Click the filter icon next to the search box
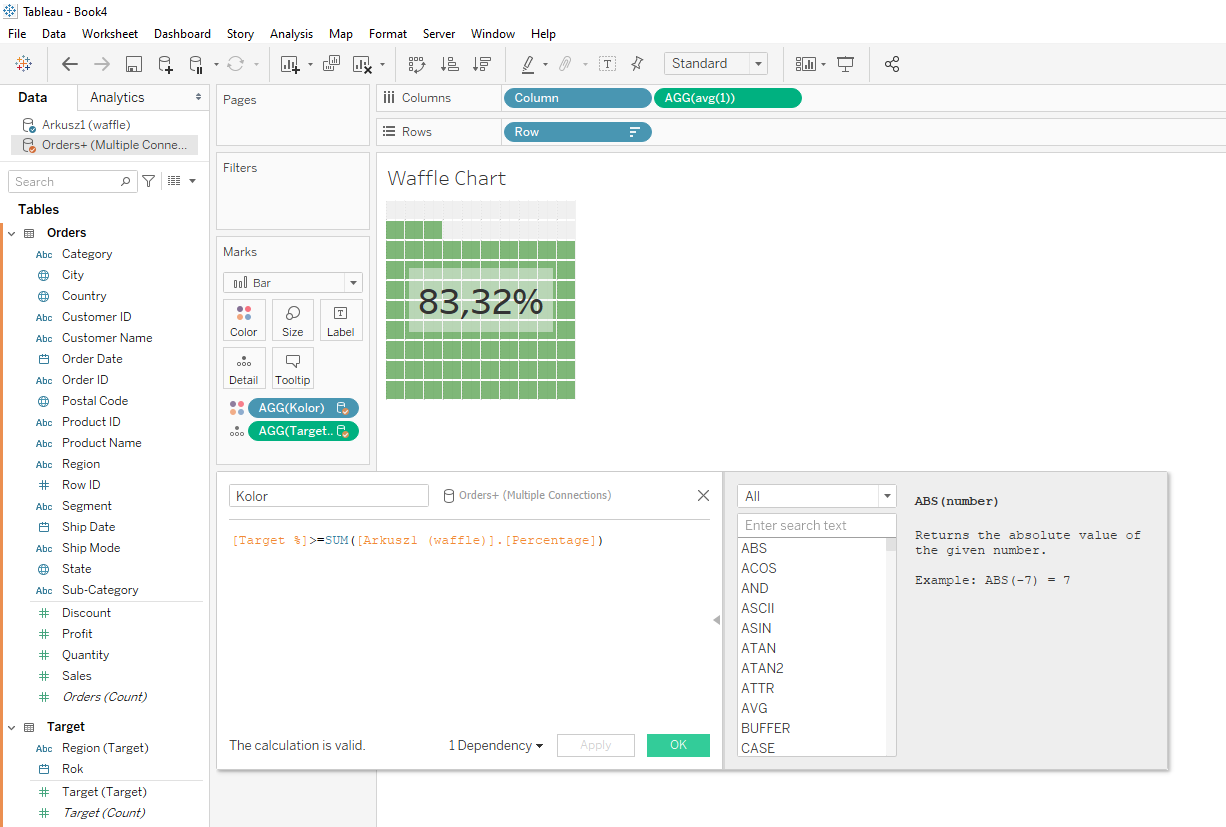Viewport: 1226px width, 827px height. pos(149,181)
